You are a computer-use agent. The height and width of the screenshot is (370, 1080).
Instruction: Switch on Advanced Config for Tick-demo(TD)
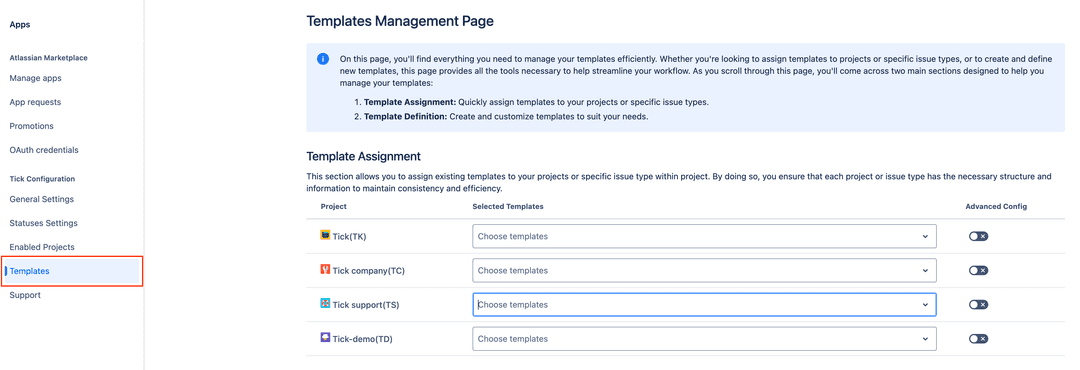pyautogui.click(x=978, y=339)
